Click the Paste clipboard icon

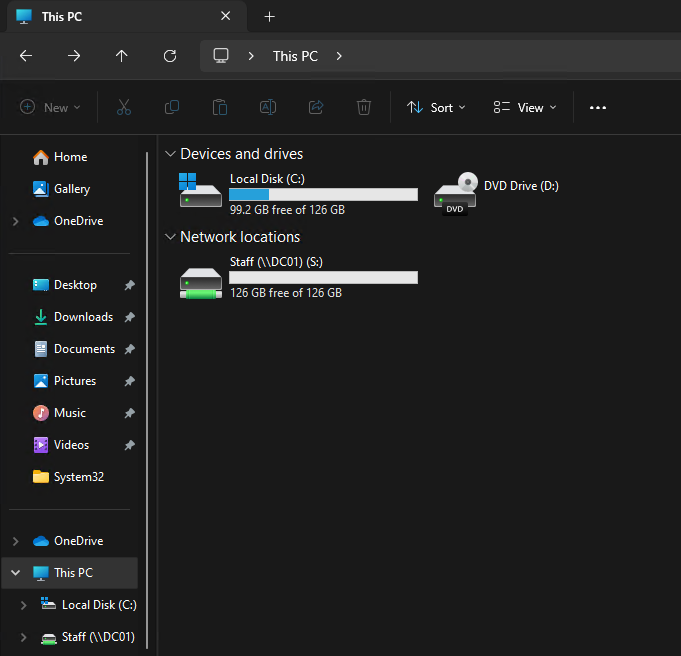click(220, 107)
